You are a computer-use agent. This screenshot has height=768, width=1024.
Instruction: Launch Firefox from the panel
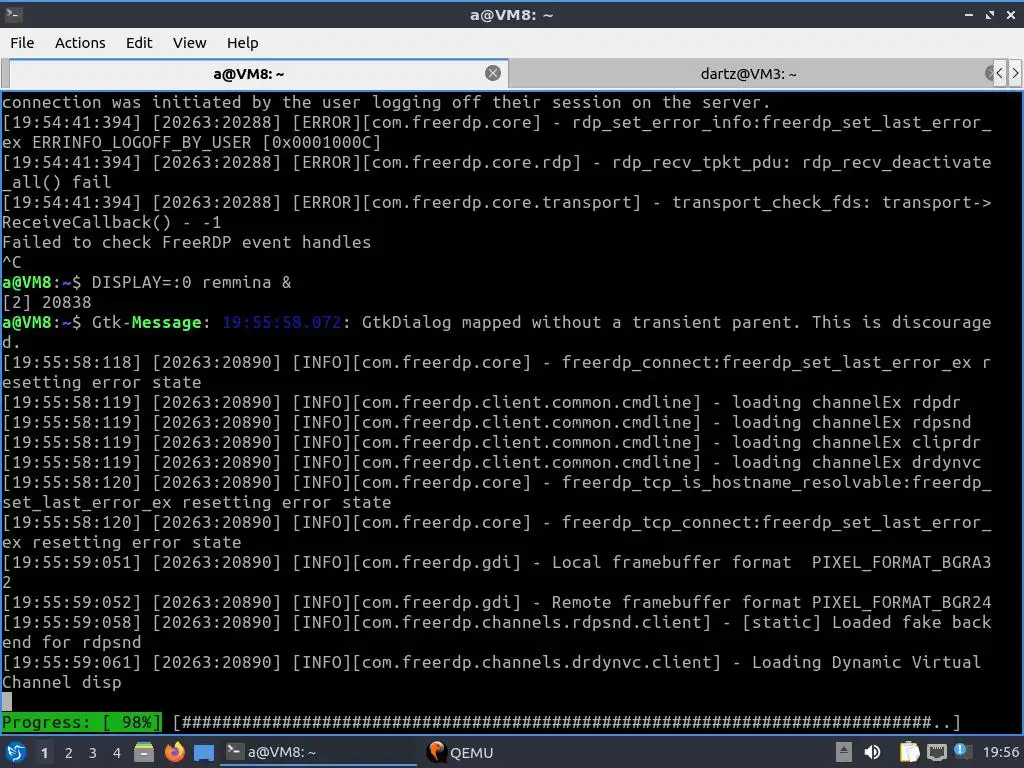click(174, 752)
